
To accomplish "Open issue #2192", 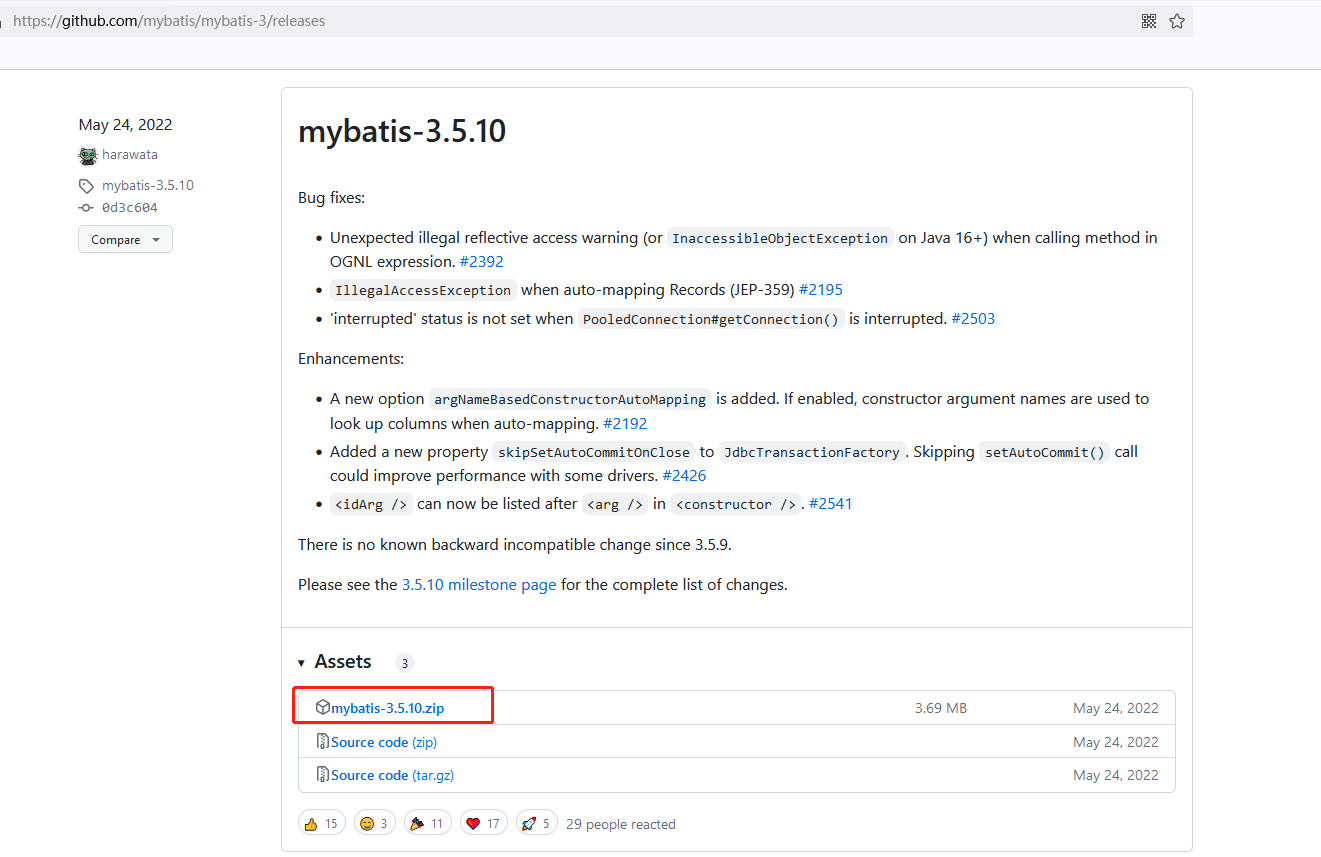I will 625,424.
